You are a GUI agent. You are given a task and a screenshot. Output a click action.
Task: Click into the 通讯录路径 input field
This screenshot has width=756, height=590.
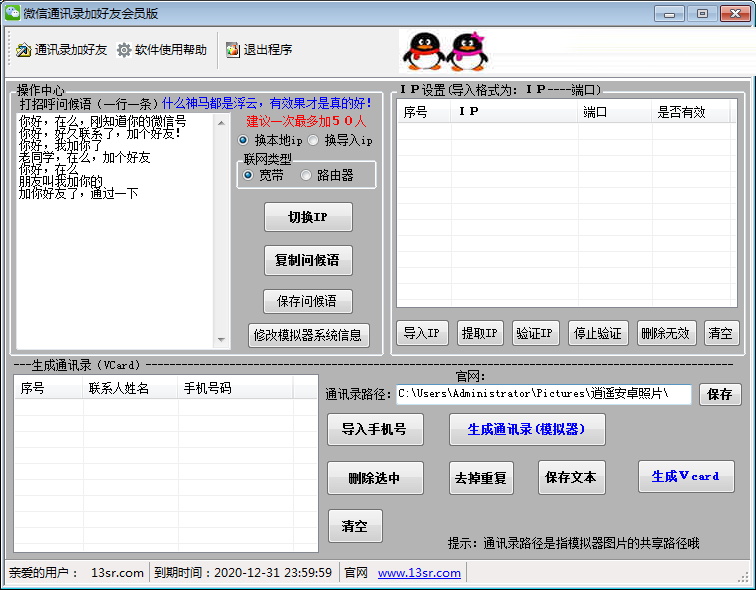543,394
